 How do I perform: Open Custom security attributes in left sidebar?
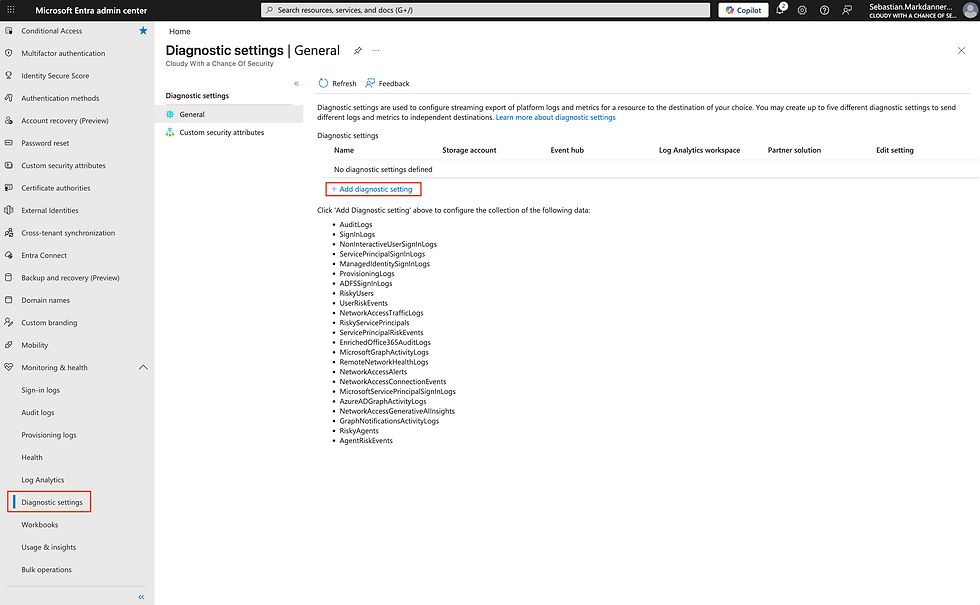coord(63,166)
